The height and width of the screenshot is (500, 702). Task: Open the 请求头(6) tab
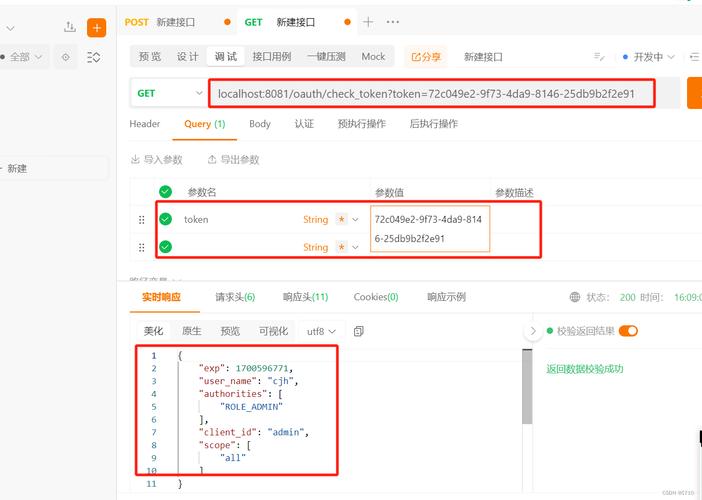(235, 297)
